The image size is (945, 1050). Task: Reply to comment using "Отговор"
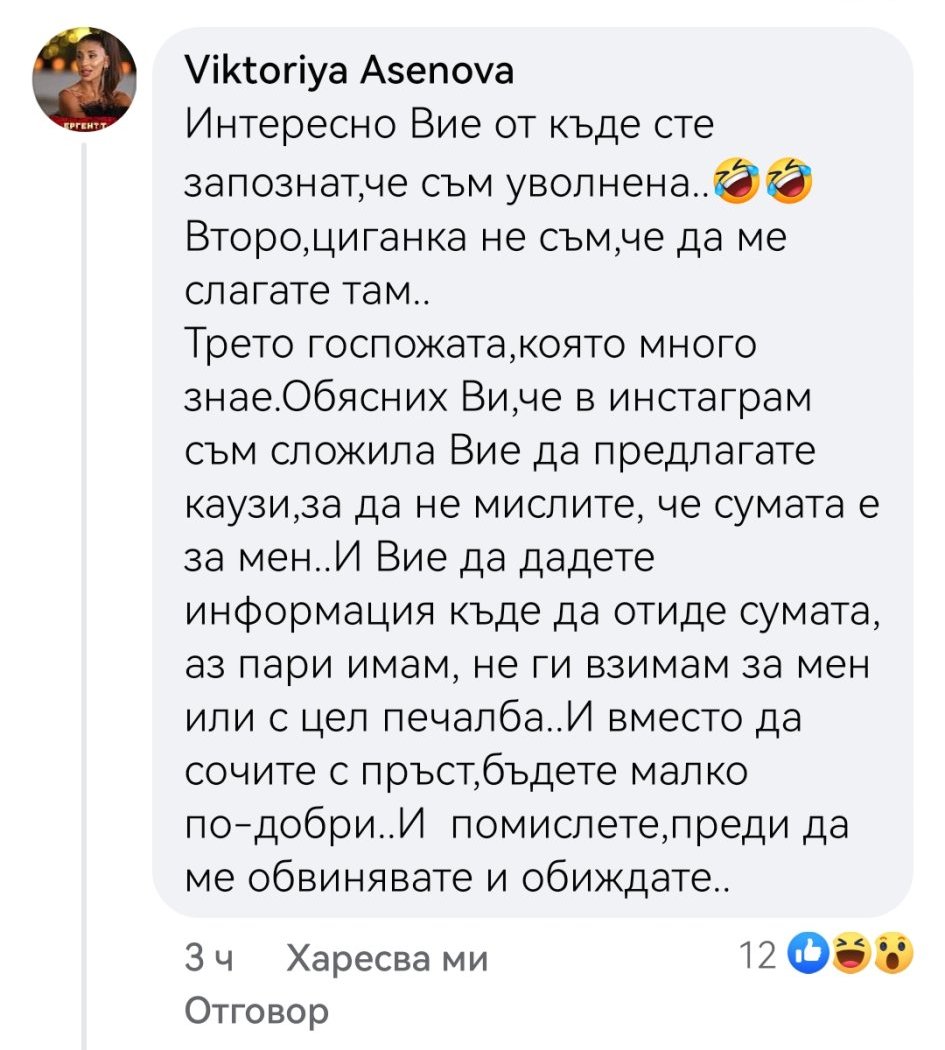click(257, 1011)
